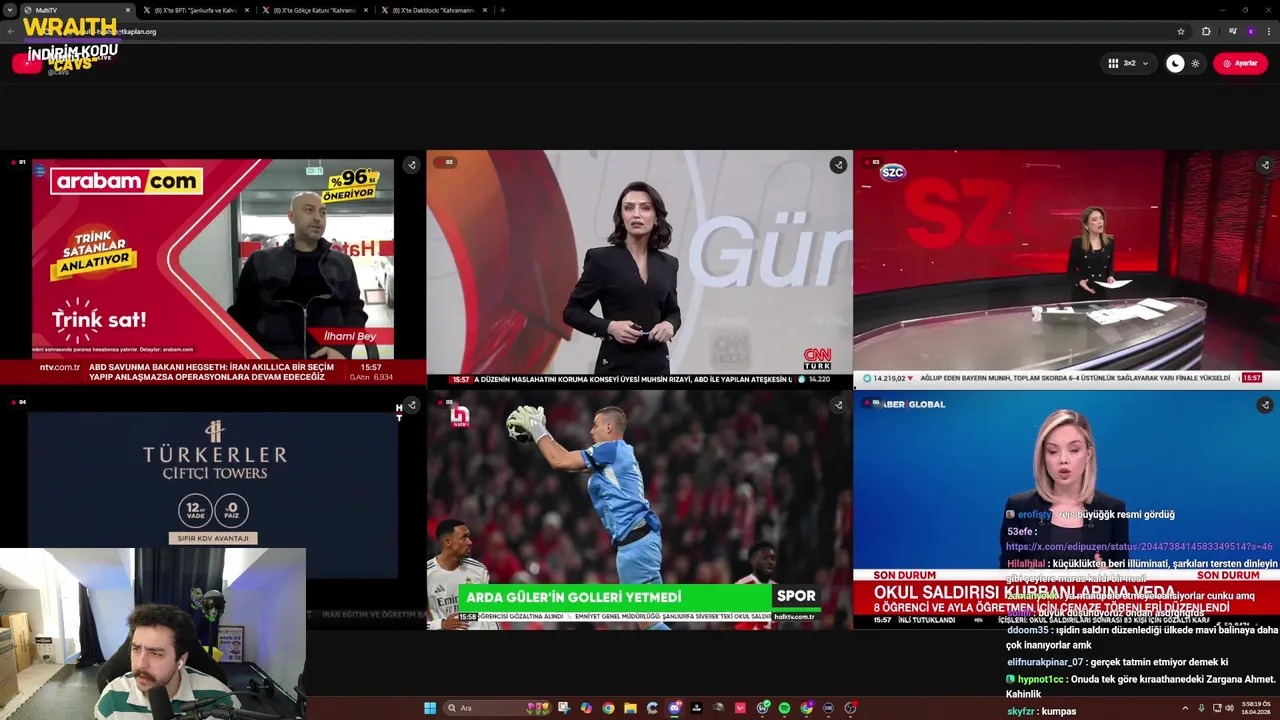1280x720 pixels.
Task: Click the taskbar Ara search box
Action: point(497,708)
